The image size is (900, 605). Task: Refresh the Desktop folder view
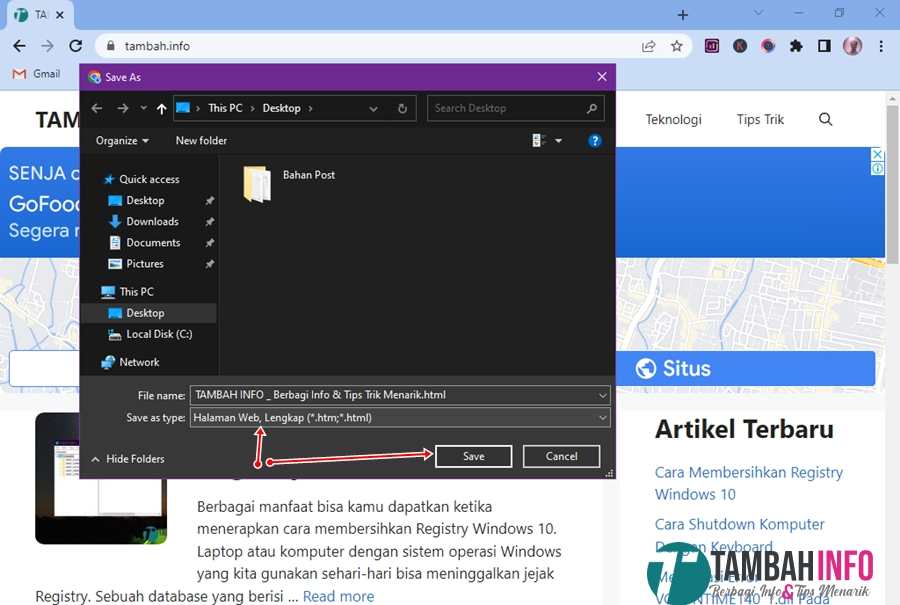[x=402, y=108]
